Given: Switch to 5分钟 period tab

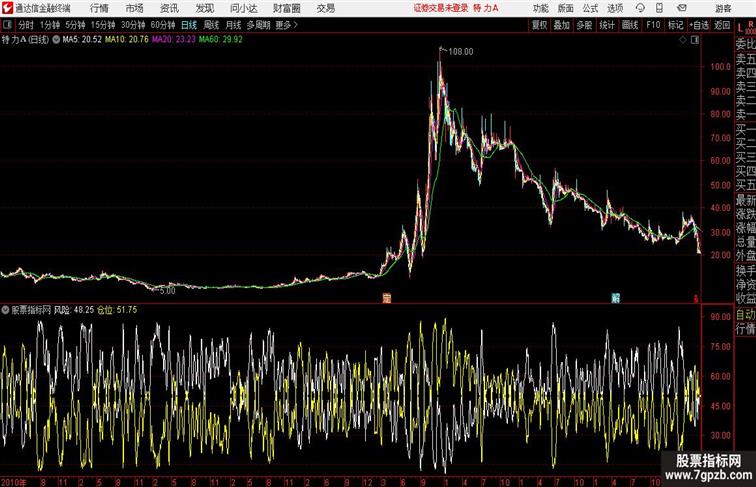Looking at the screenshot, I should 75,25.
